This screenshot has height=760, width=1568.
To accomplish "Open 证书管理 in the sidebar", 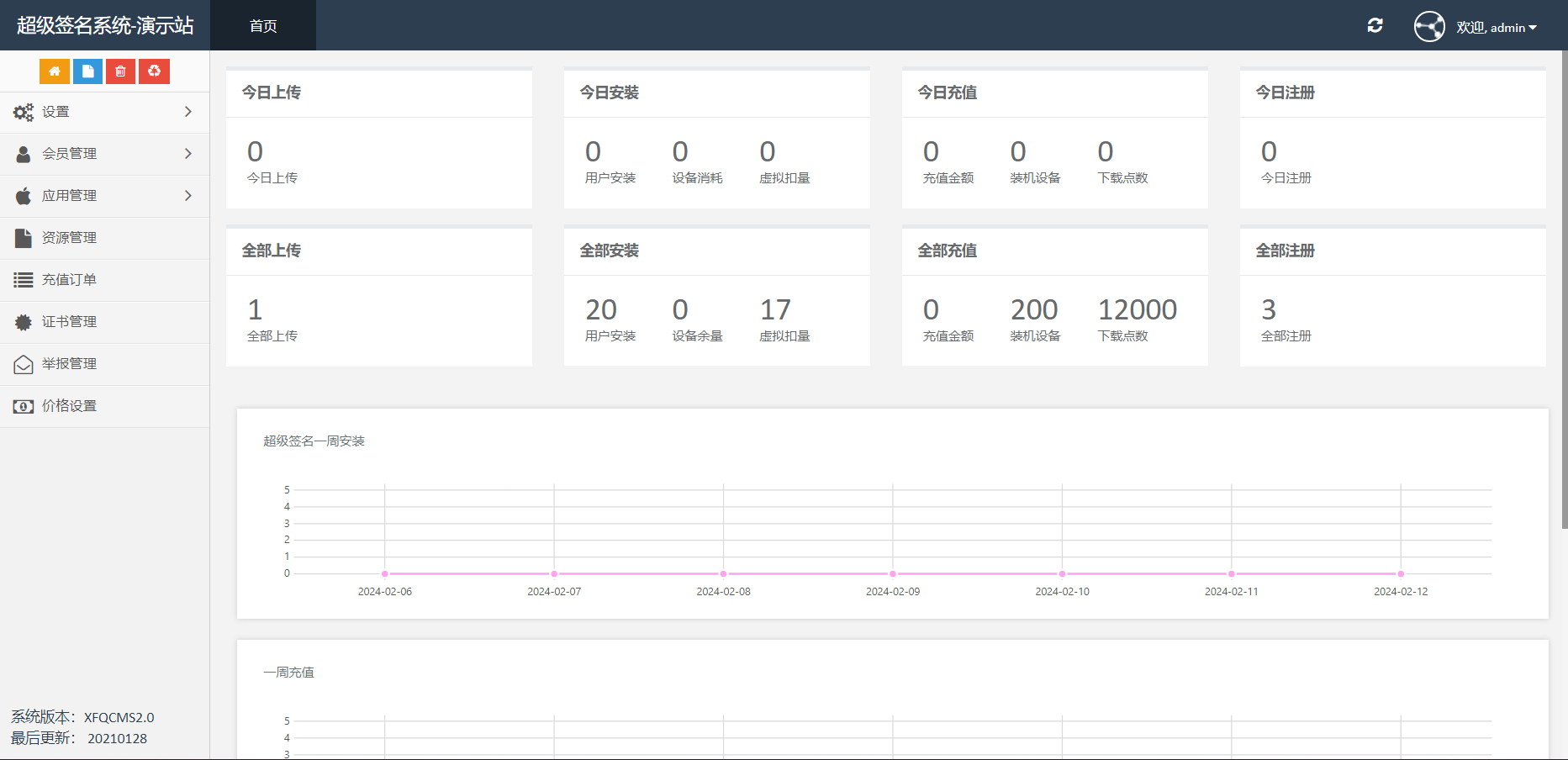I will (x=104, y=322).
